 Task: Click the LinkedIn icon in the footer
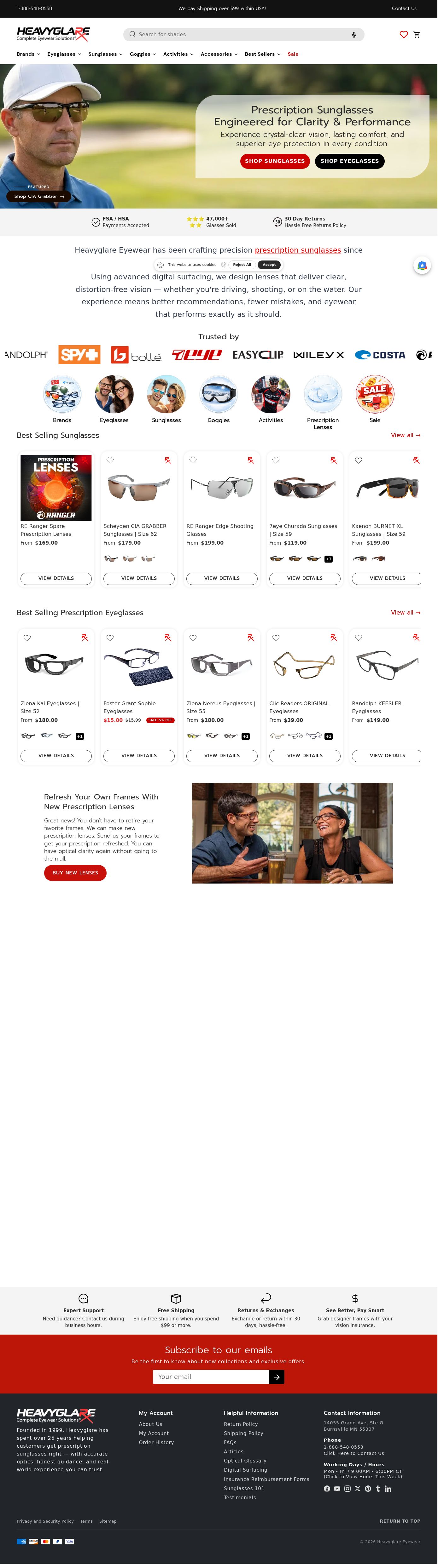point(388,1488)
